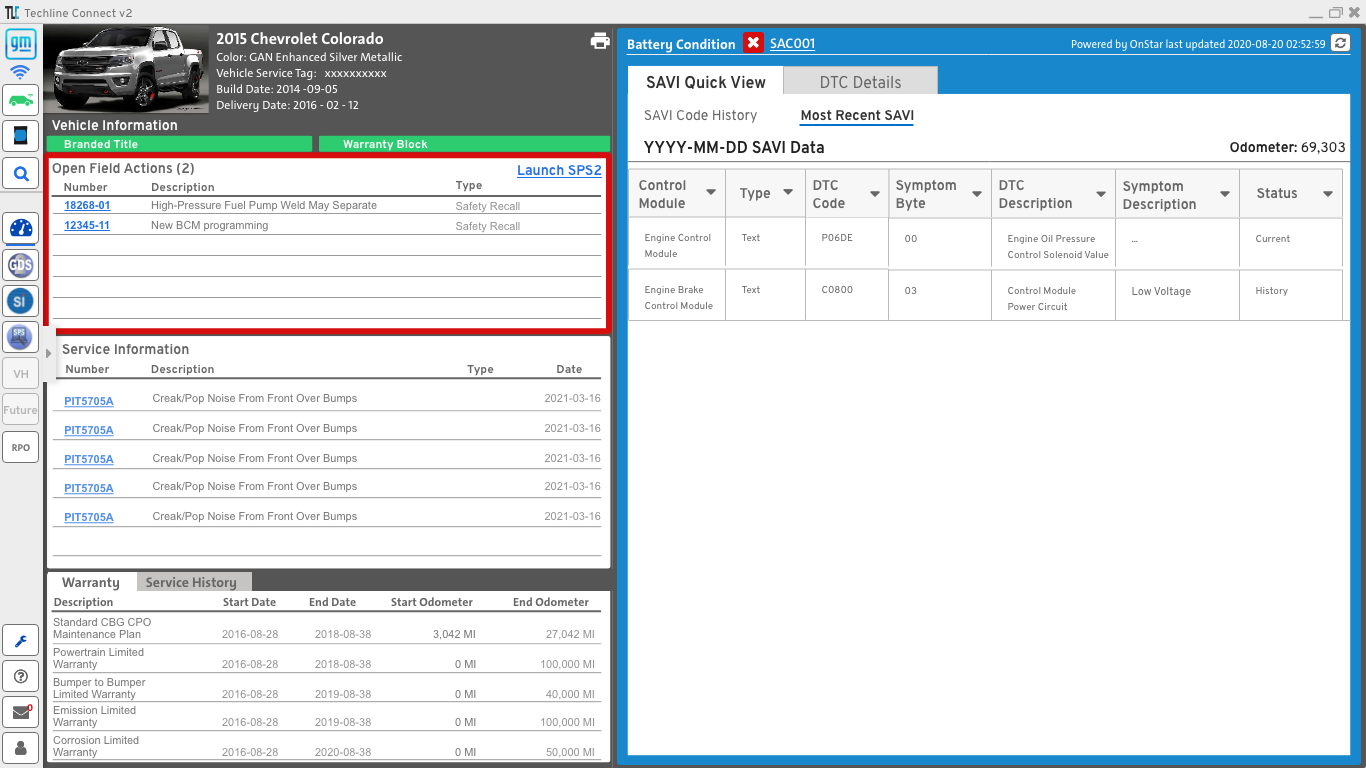Open the Type column filter dropdown in SAVI table
Image resolution: width=1366 pixels, height=768 pixels.
point(788,193)
